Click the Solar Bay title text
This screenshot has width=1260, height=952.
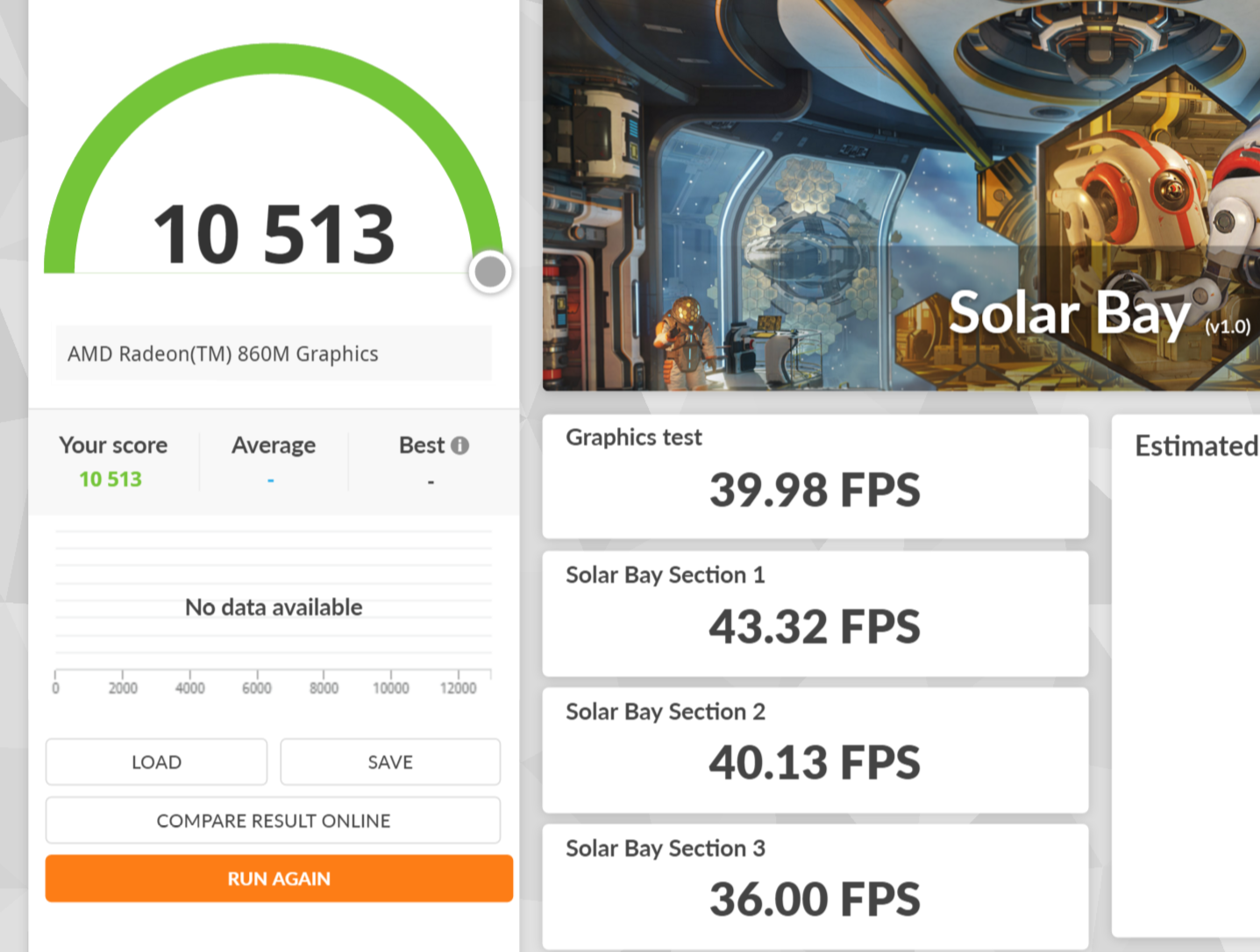1070,315
